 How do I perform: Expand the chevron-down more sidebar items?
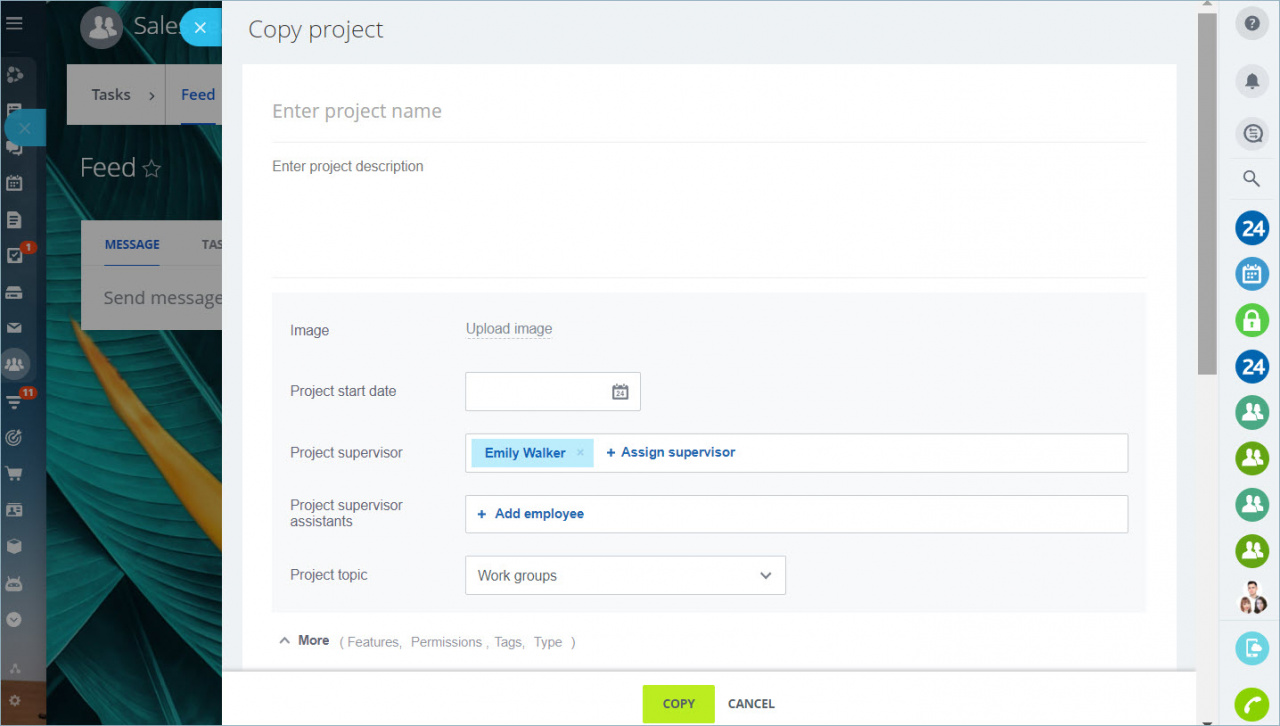14,620
